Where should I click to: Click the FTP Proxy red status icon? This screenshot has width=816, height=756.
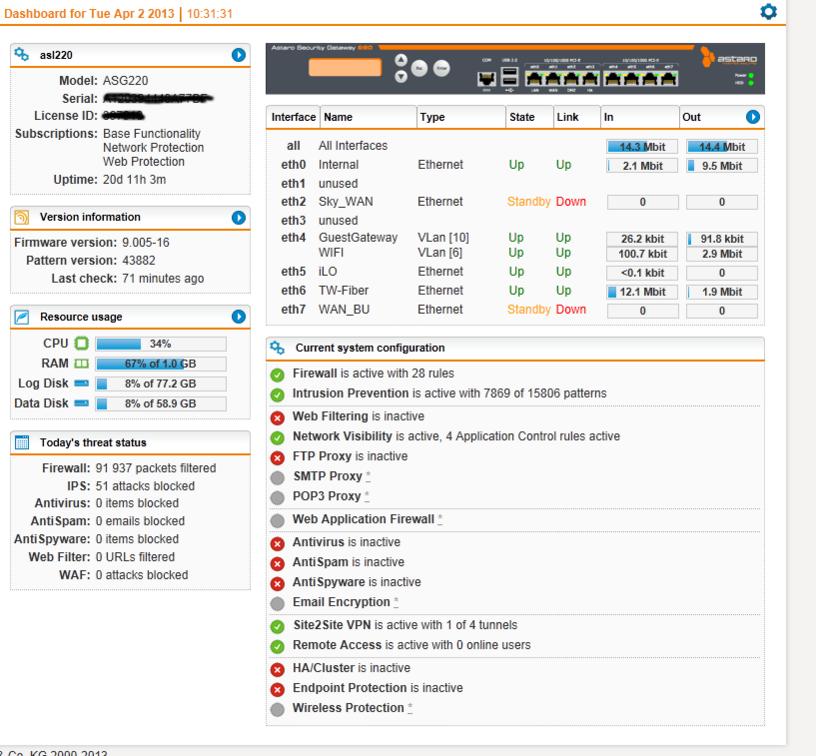pyautogui.click(x=277, y=457)
